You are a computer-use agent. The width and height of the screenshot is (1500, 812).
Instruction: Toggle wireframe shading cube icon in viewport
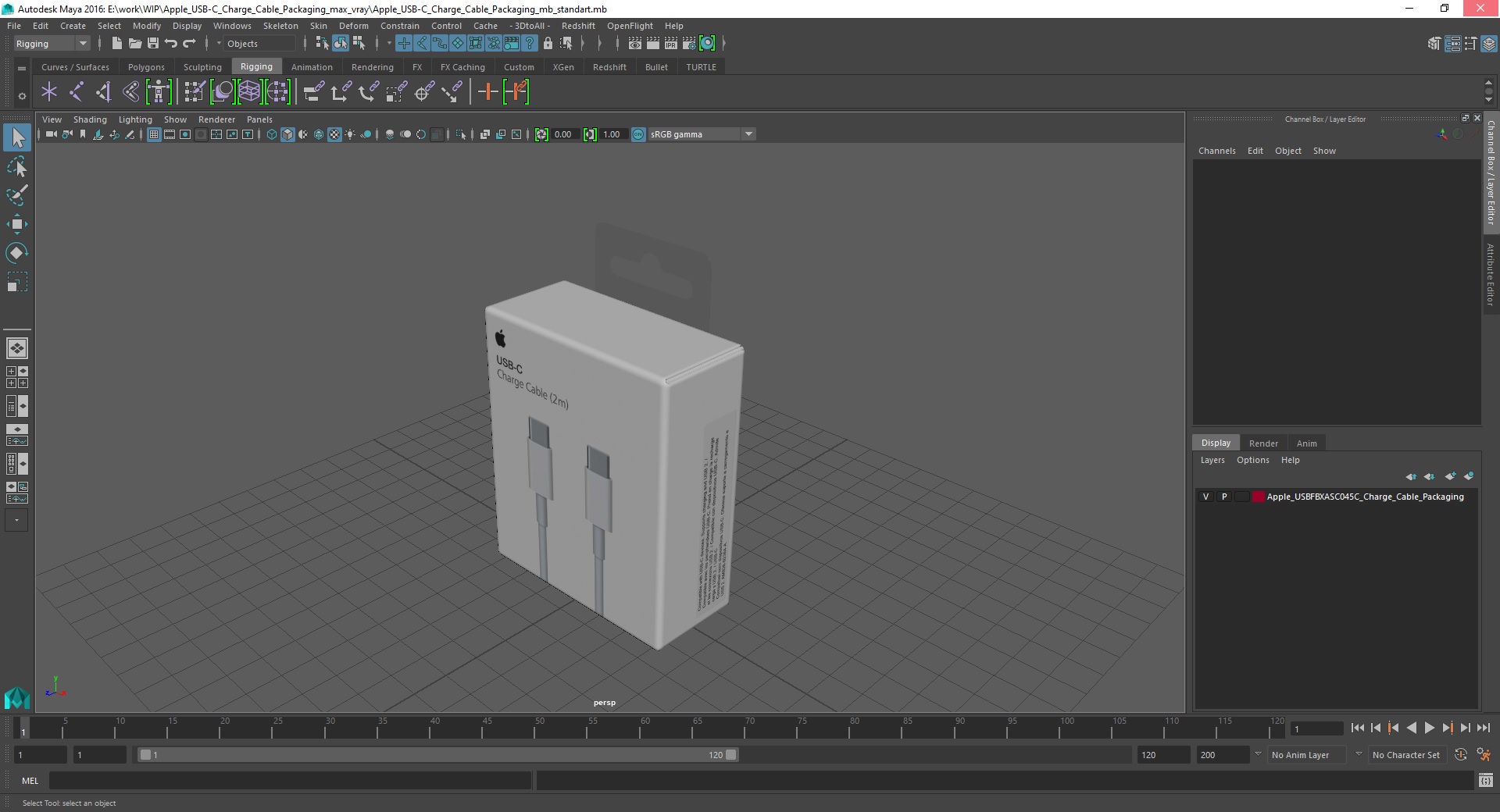(x=272, y=134)
